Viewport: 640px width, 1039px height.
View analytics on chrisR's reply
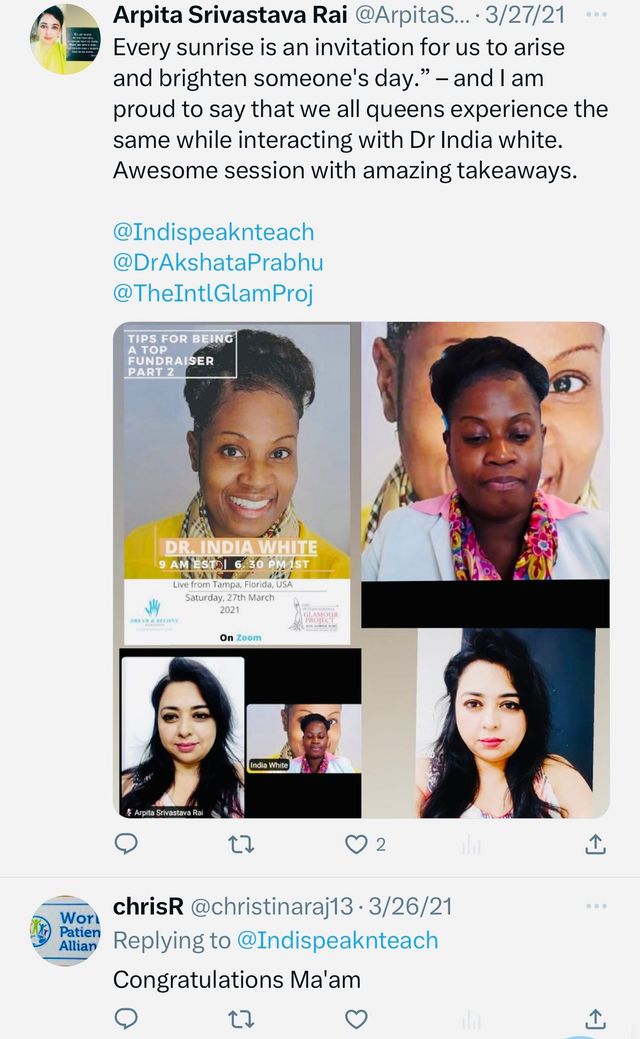click(471, 1018)
